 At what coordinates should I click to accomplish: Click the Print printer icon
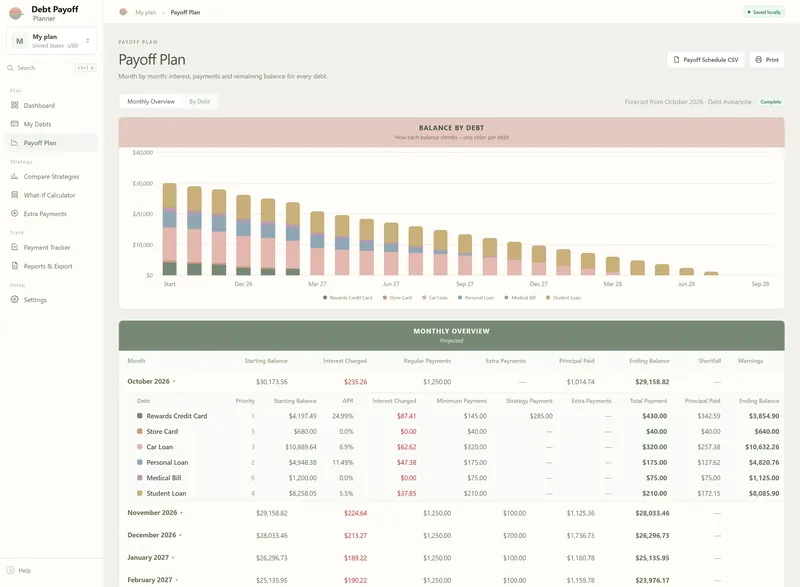tap(758, 60)
